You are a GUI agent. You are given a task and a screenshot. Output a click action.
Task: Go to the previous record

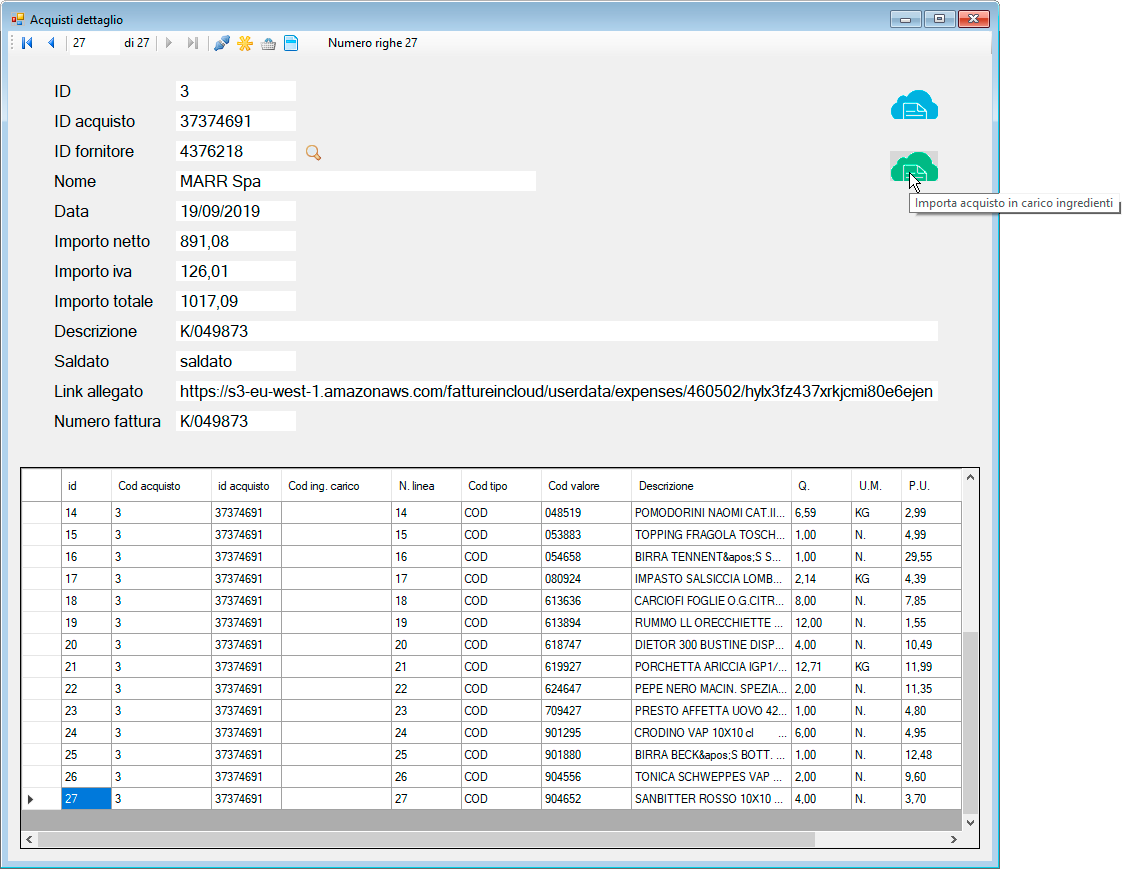point(52,43)
